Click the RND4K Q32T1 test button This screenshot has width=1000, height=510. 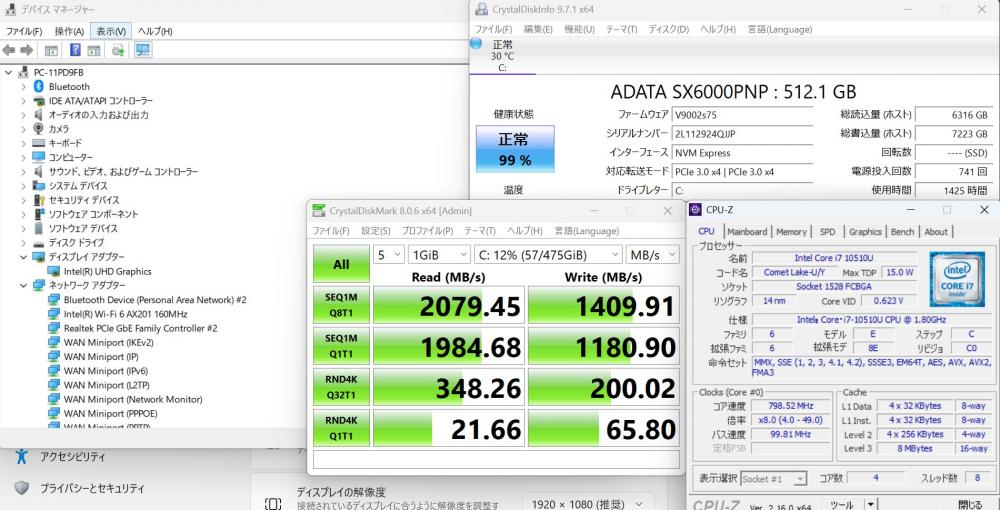(341, 386)
